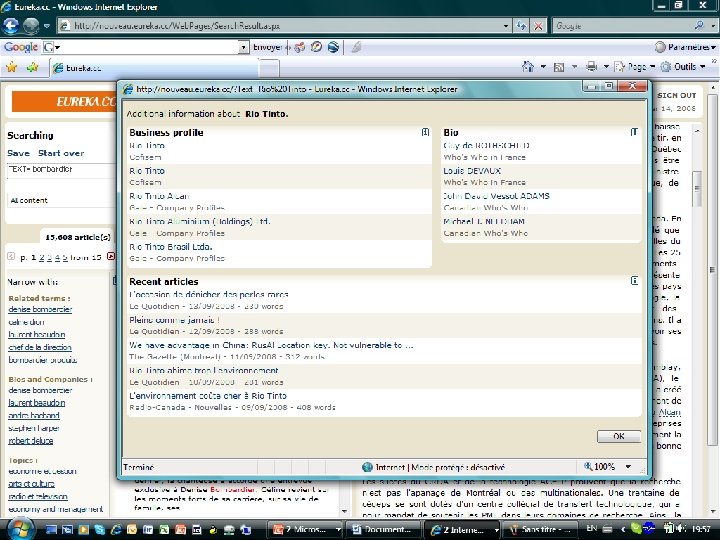This screenshot has height=540, width=720.
Task: Click the EN language indicator in taskbar
Action: tap(591, 529)
